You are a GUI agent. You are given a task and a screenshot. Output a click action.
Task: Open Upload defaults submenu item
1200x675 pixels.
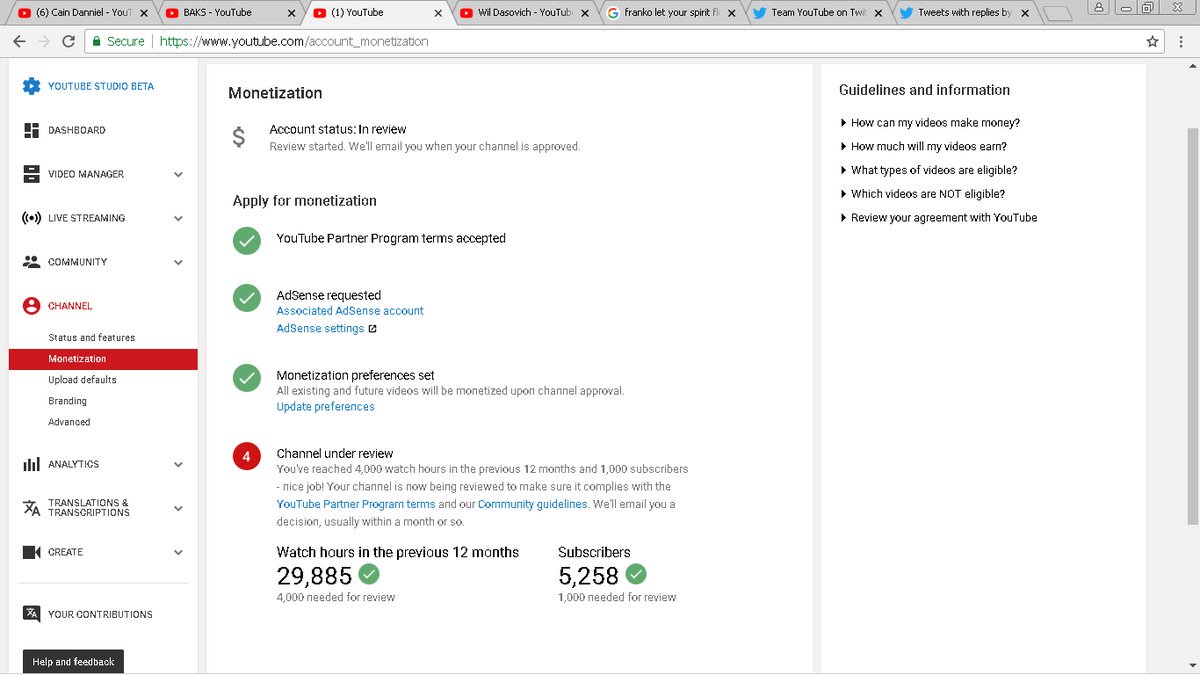coord(82,380)
